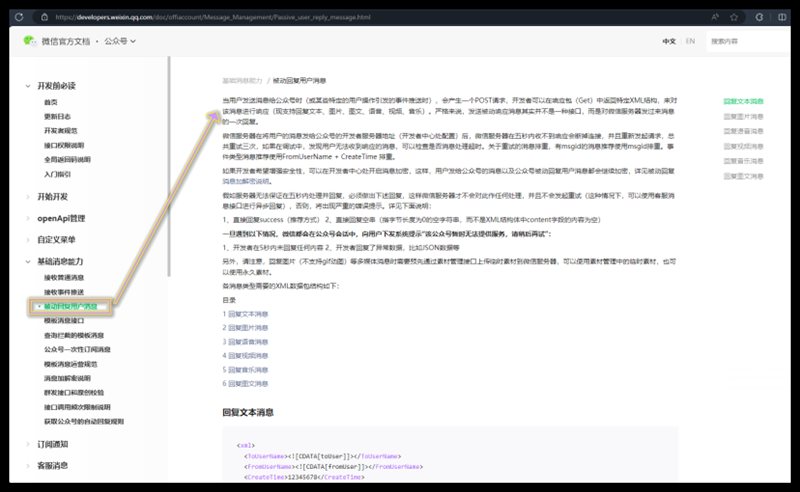
Task: Click the 微信官方文档 title text
Action: click(65, 41)
